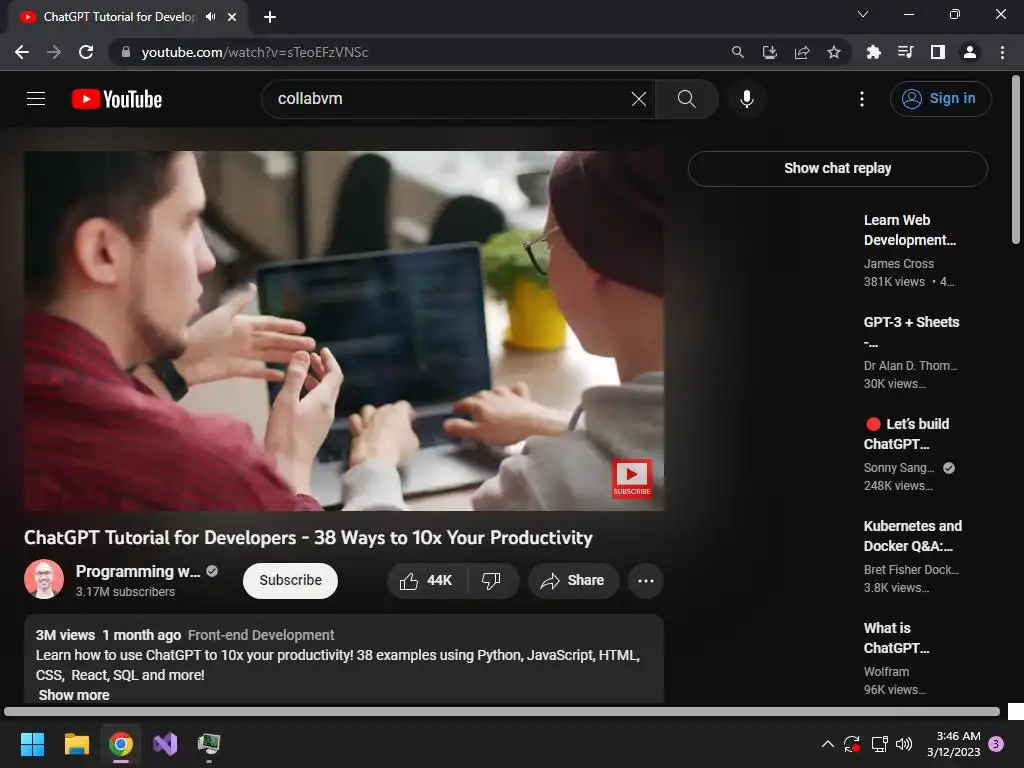Open GPT-3 + Sheets suggested video
The image size is (1024, 768).
tap(911, 331)
